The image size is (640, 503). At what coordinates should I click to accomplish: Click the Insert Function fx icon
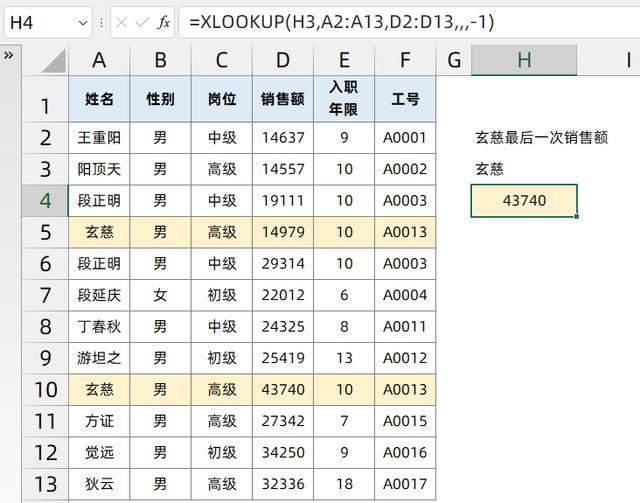click(x=164, y=22)
